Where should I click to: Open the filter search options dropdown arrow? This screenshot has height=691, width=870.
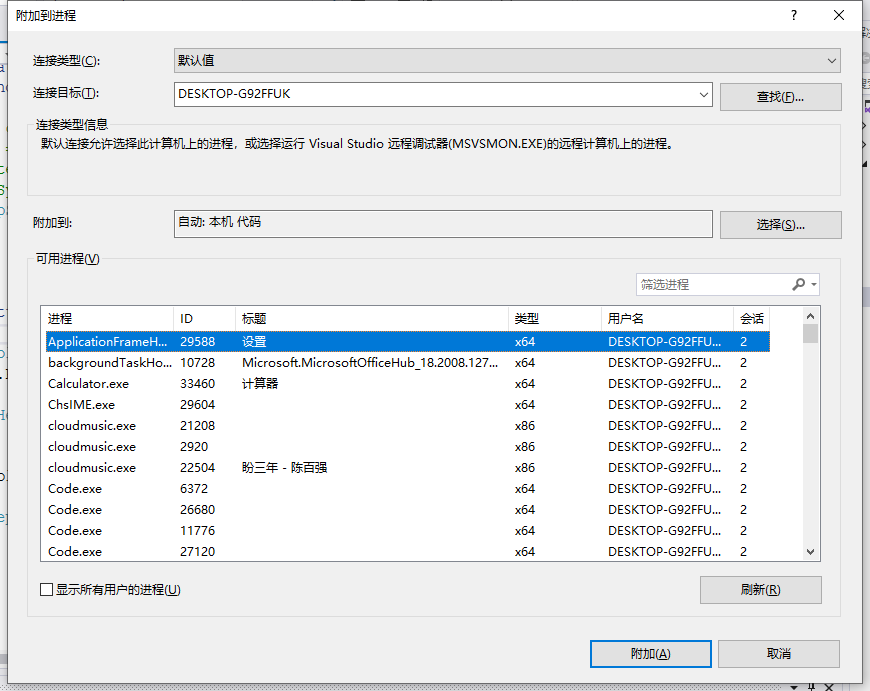click(814, 285)
